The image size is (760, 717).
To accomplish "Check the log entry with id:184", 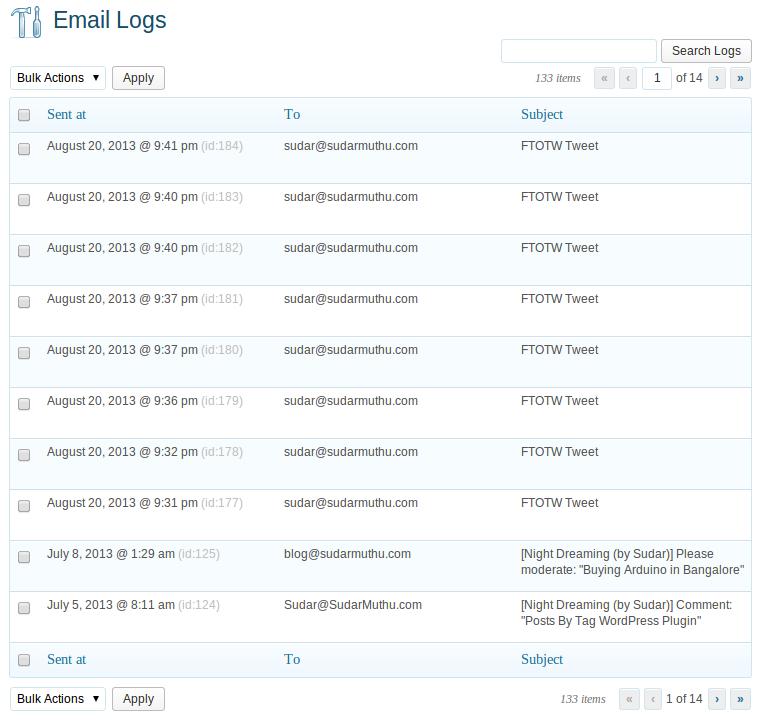I will 24,149.
